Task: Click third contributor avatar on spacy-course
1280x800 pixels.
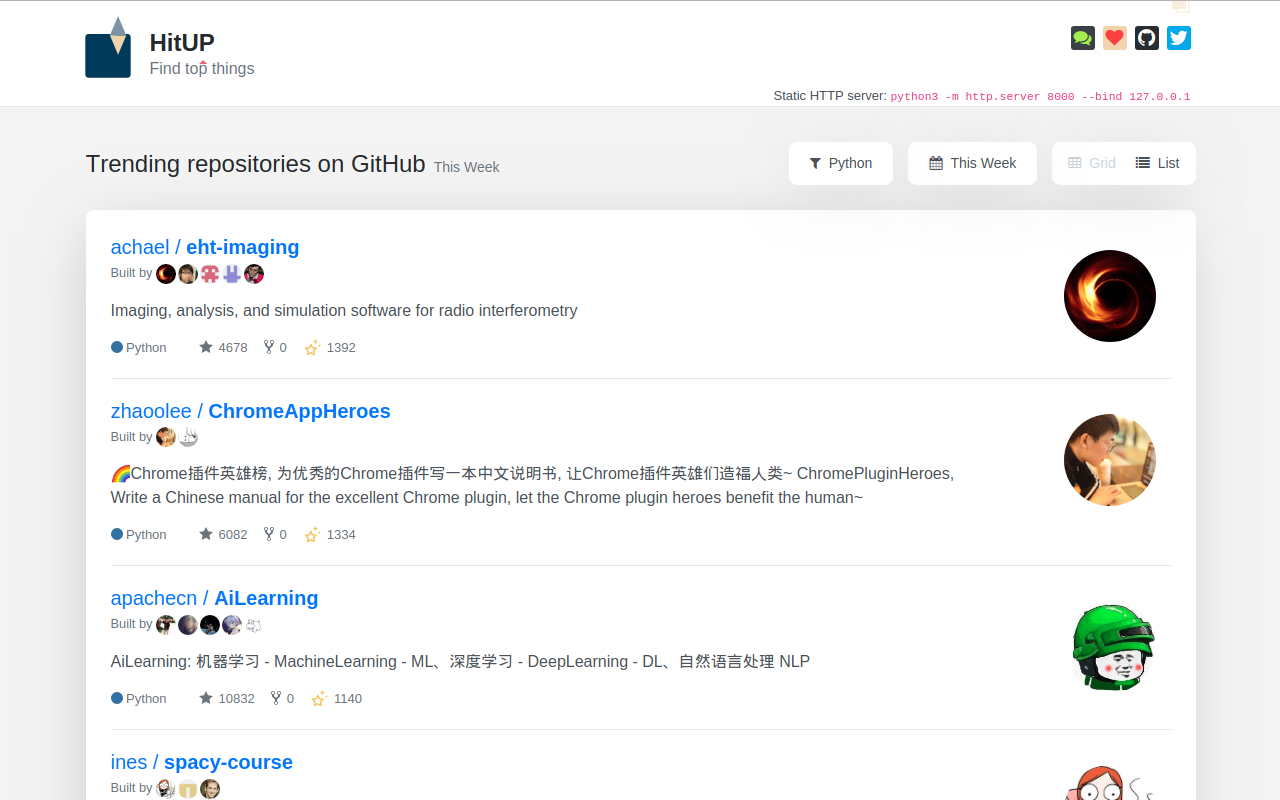Action: click(210, 789)
